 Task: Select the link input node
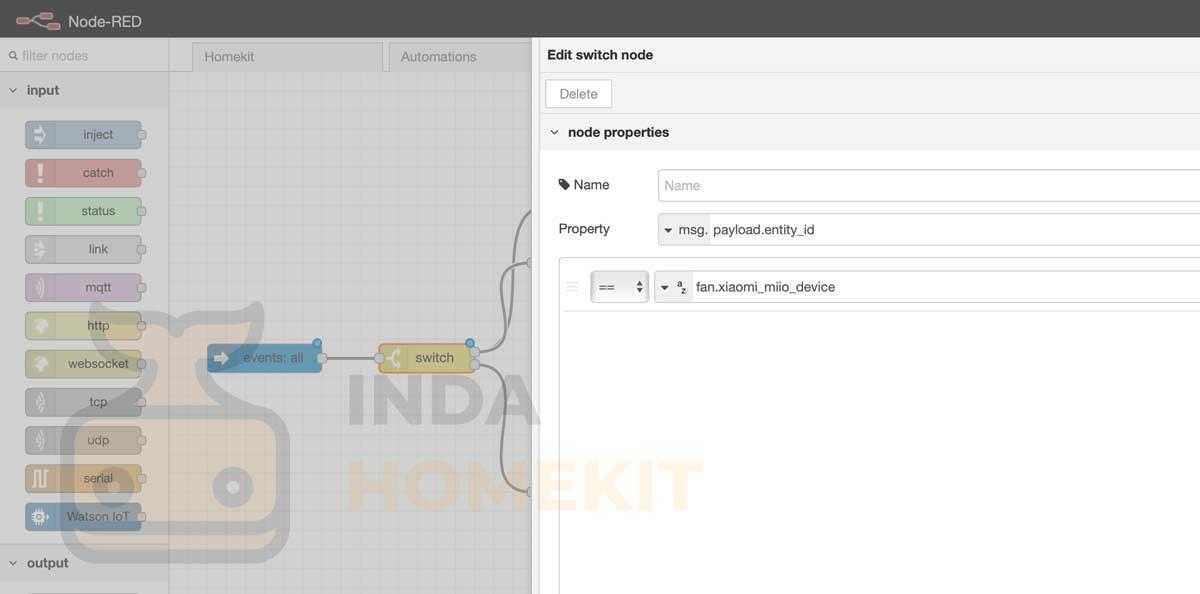point(84,249)
